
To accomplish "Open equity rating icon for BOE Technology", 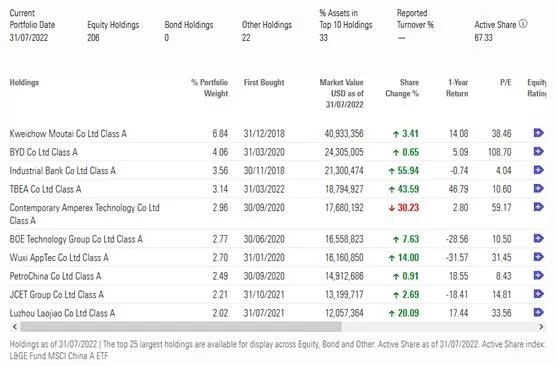I will 538,238.
